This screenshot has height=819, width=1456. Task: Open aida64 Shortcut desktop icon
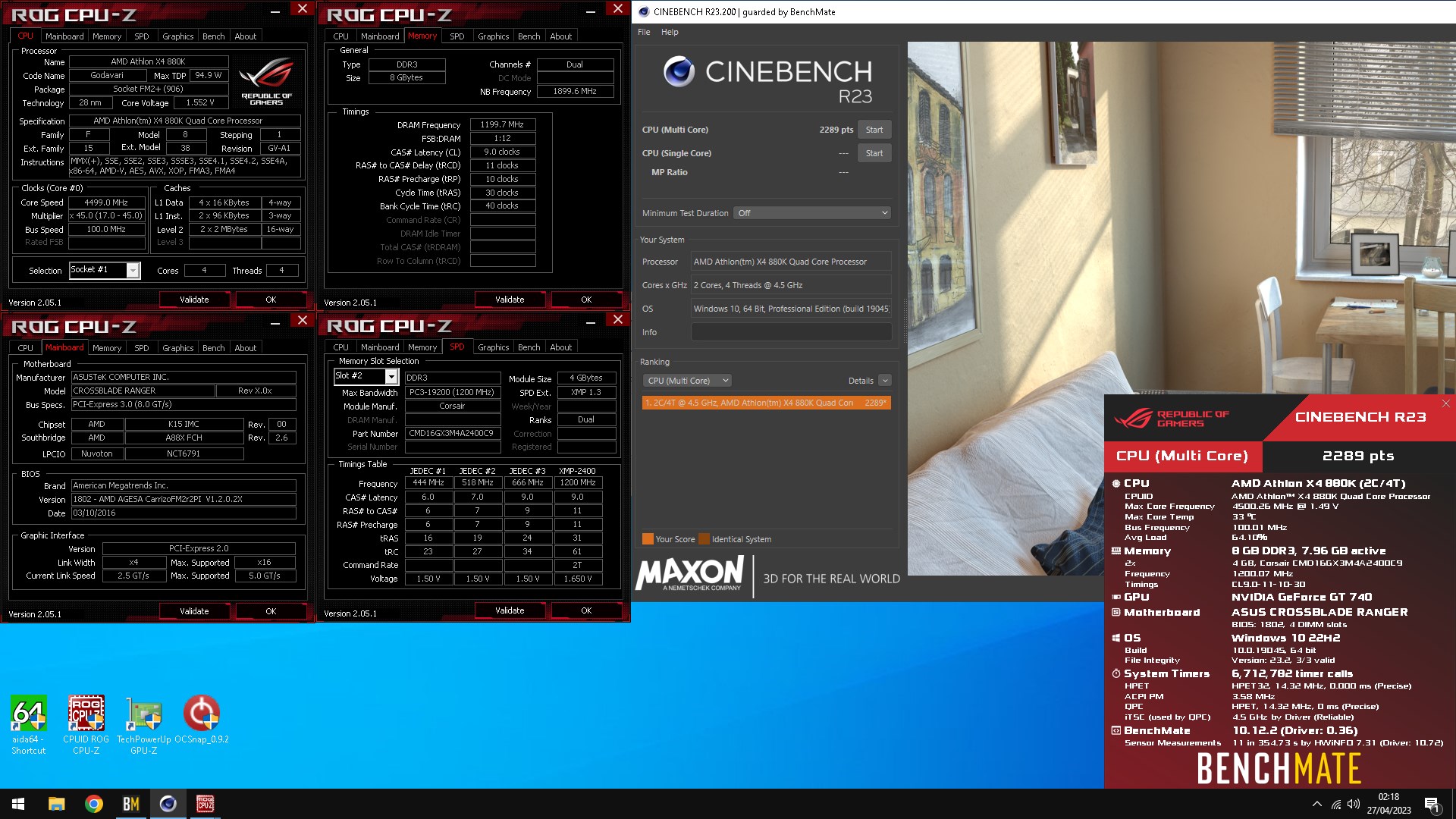pos(29,724)
